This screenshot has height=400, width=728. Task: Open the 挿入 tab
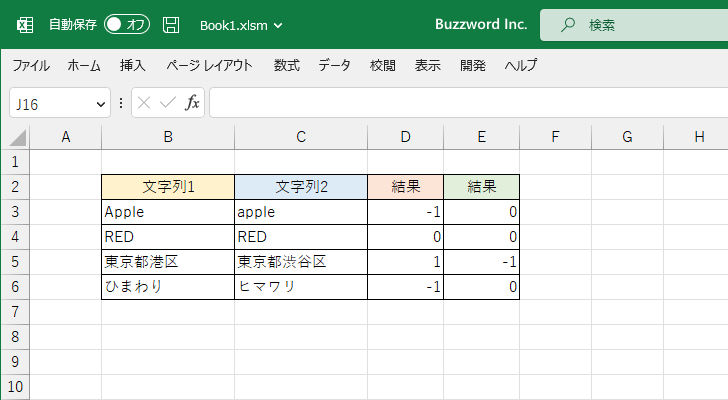coord(133,65)
